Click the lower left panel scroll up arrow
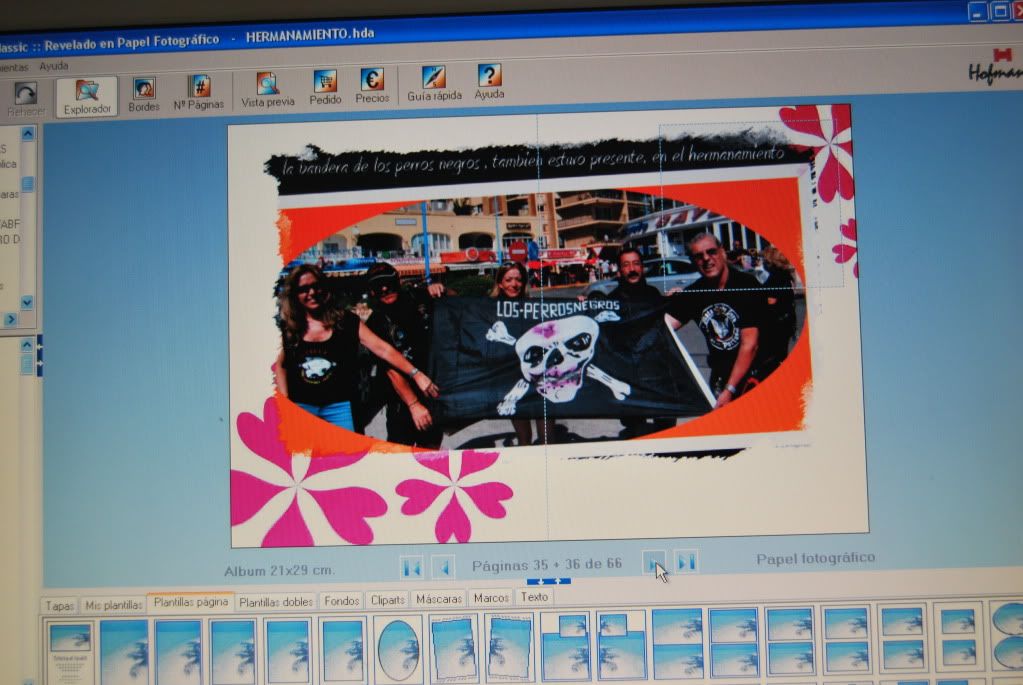The image size is (1023, 685). click(27, 344)
